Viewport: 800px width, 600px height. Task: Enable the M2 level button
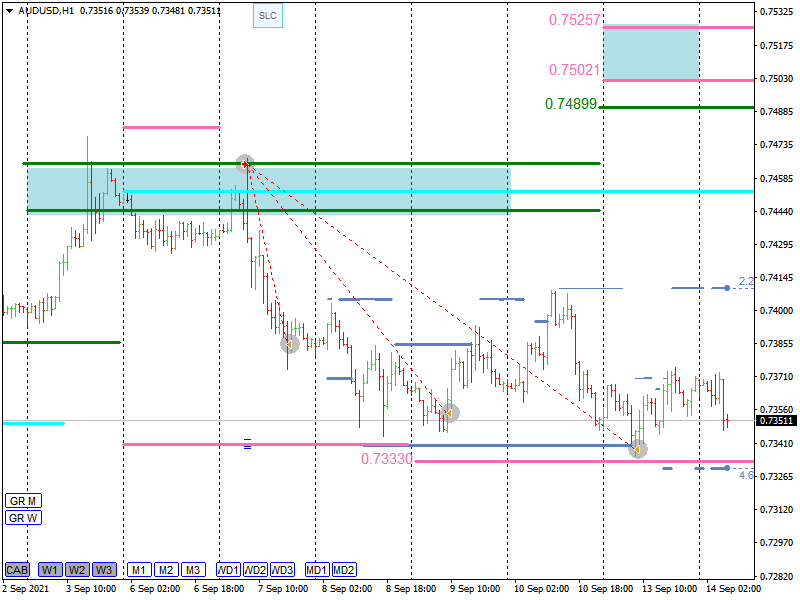click(166, 570)
